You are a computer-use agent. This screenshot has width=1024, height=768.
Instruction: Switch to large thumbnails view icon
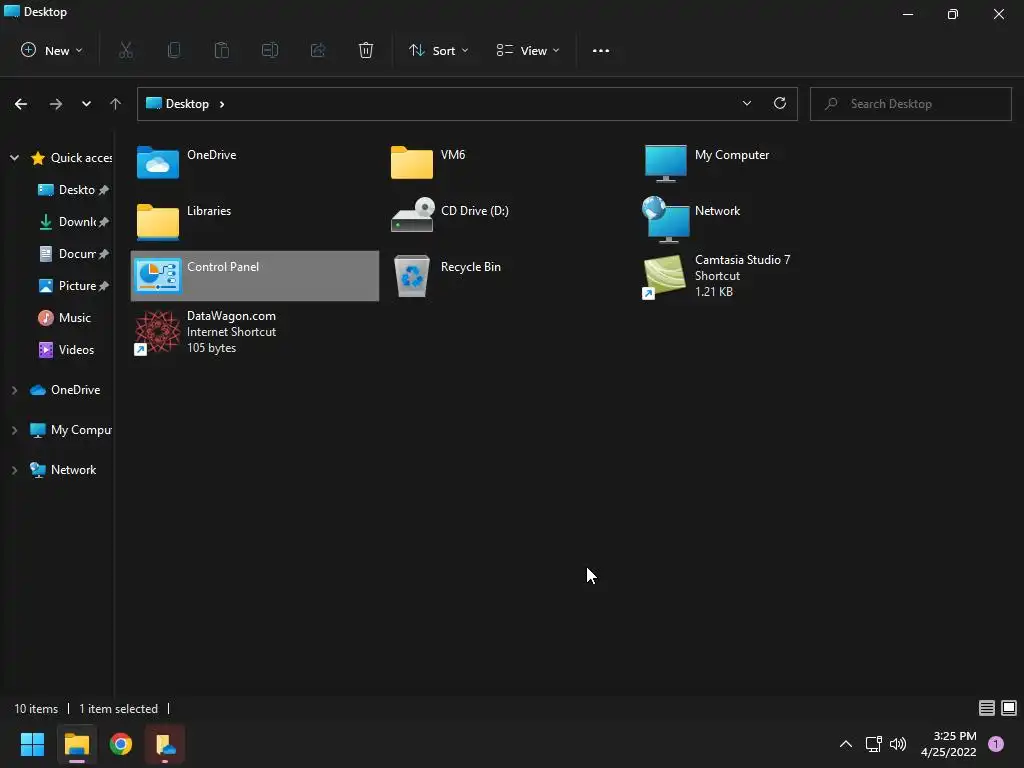1009,708
